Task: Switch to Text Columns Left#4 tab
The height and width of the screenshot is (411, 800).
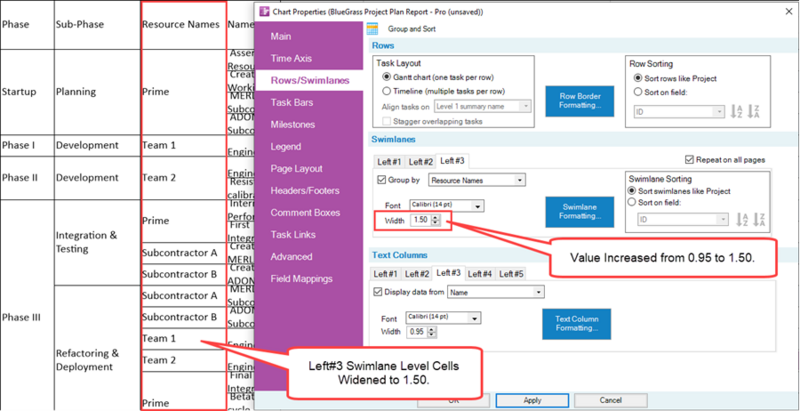Action: tap(480, 274)
